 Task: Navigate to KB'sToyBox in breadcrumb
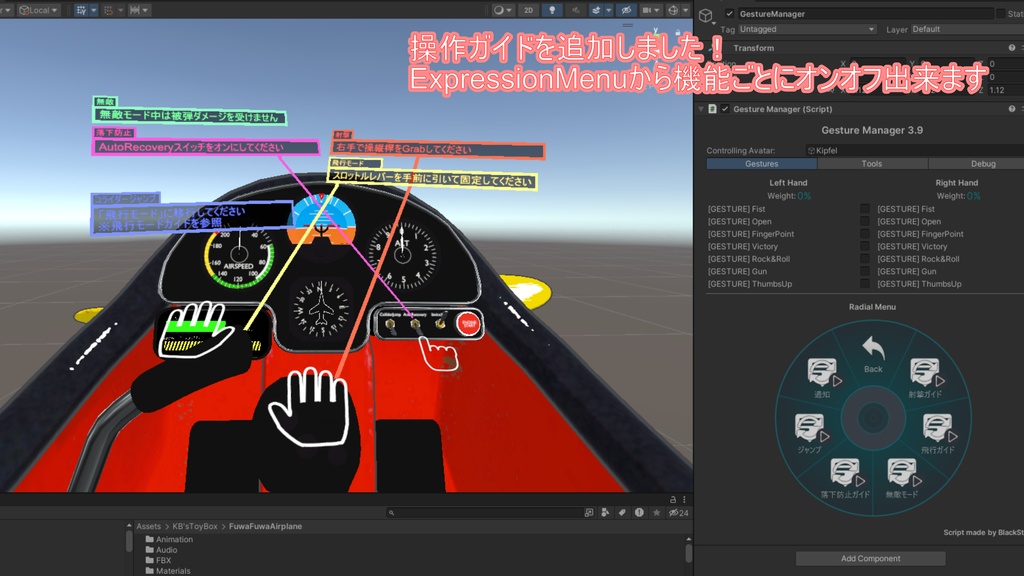[x=195, y=526]
